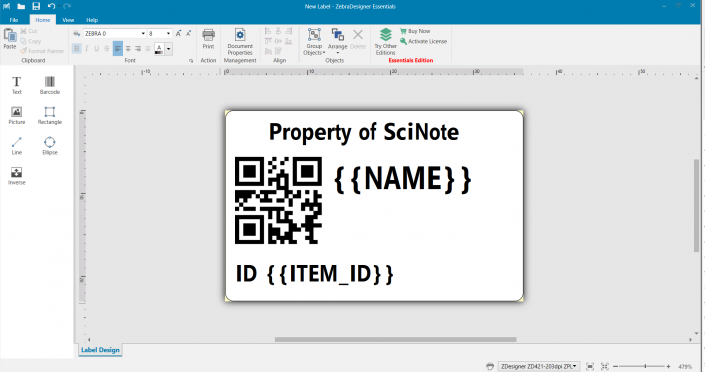This screenshot has height=372, width=705.
Task: Click the zoom in plus icon
Action: click(669, 367)
